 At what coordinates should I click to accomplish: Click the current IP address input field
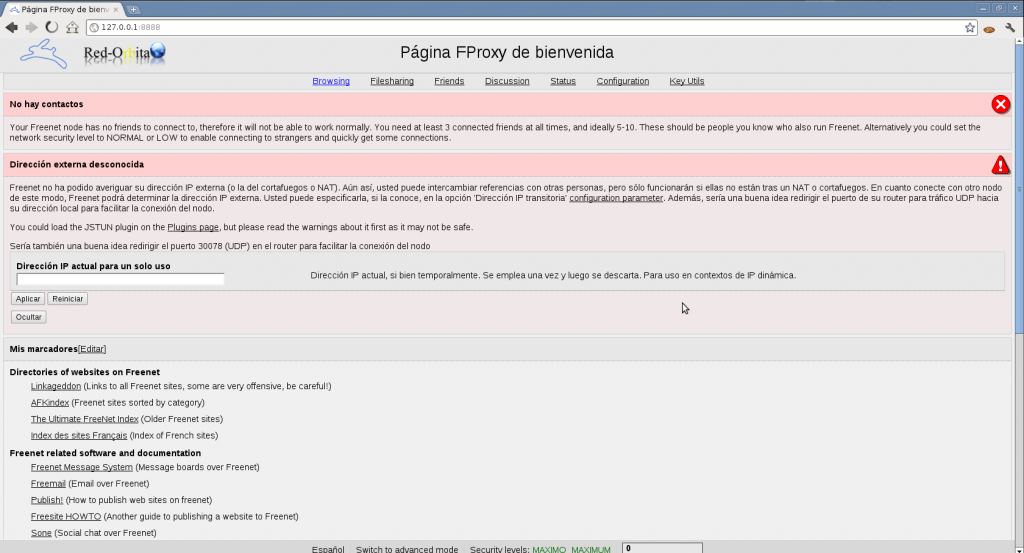point(120,279)
